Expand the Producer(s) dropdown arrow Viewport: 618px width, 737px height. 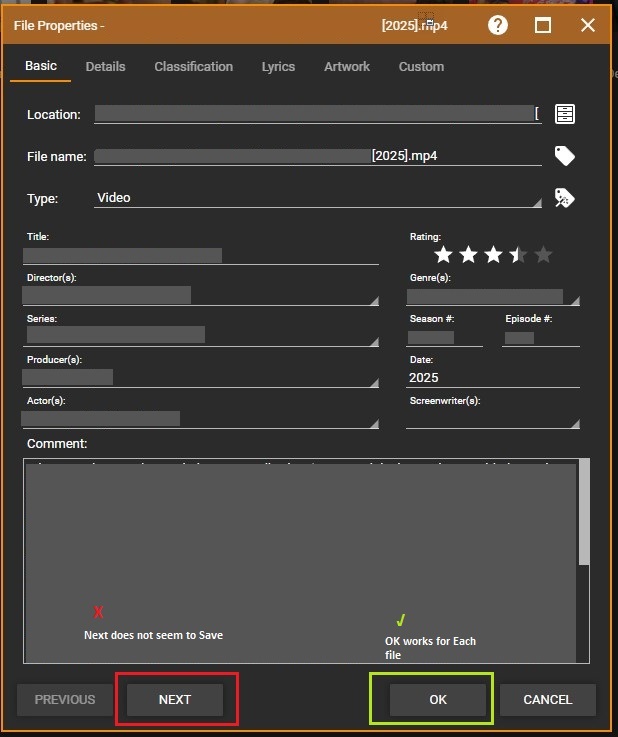(374, 383)
